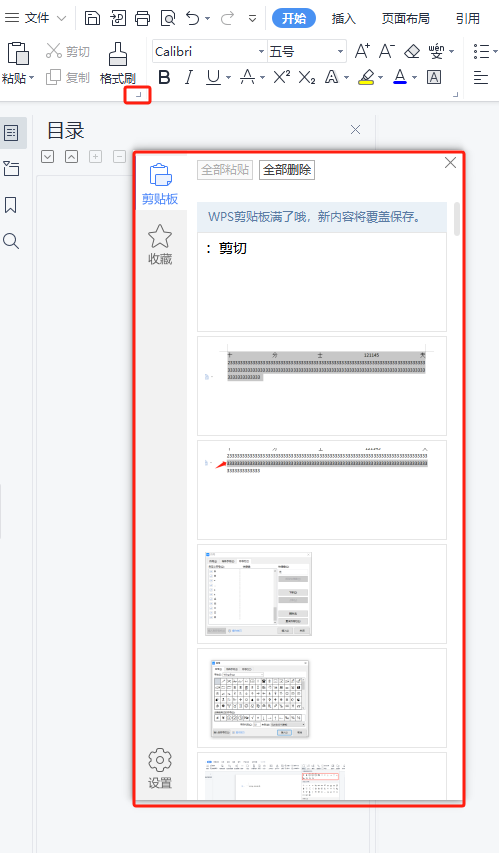Toggle Italic formatting

tap(189, 78)
